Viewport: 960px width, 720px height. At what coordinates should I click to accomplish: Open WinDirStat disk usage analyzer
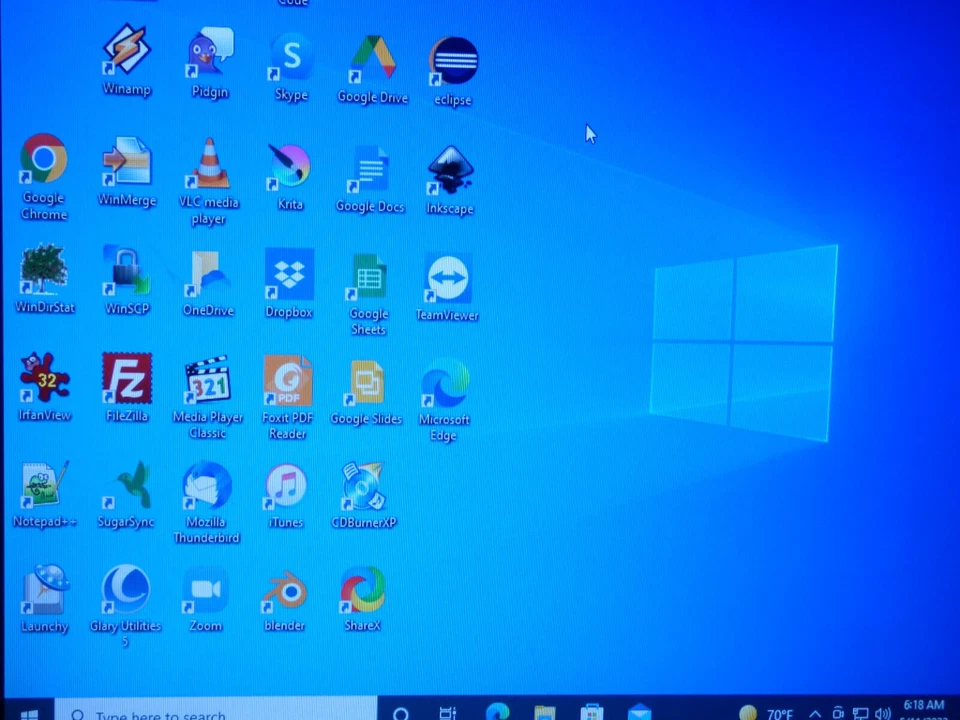tap(44, 272)
